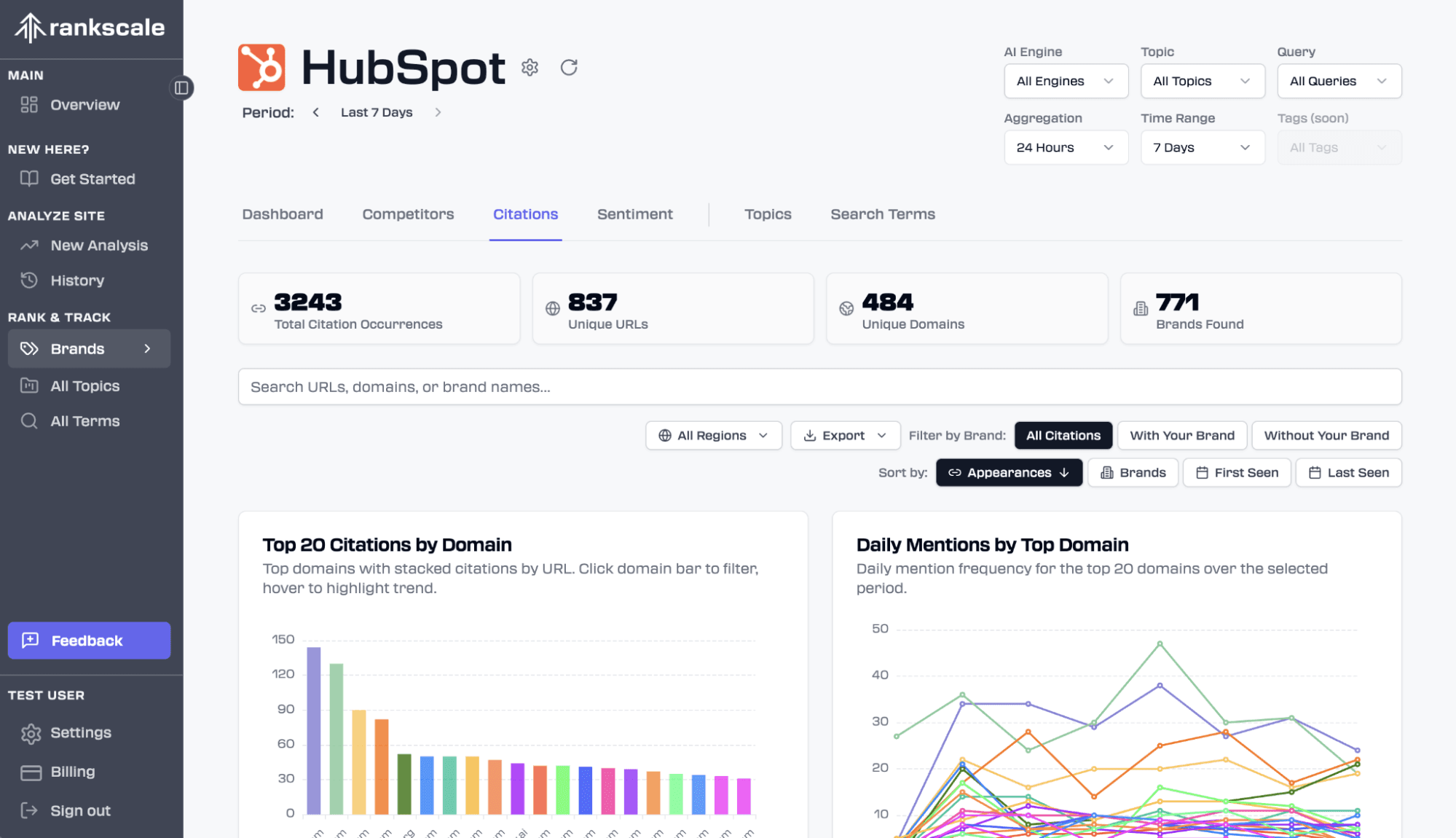Refresh the HubSpot data

[x=570, y=67]
